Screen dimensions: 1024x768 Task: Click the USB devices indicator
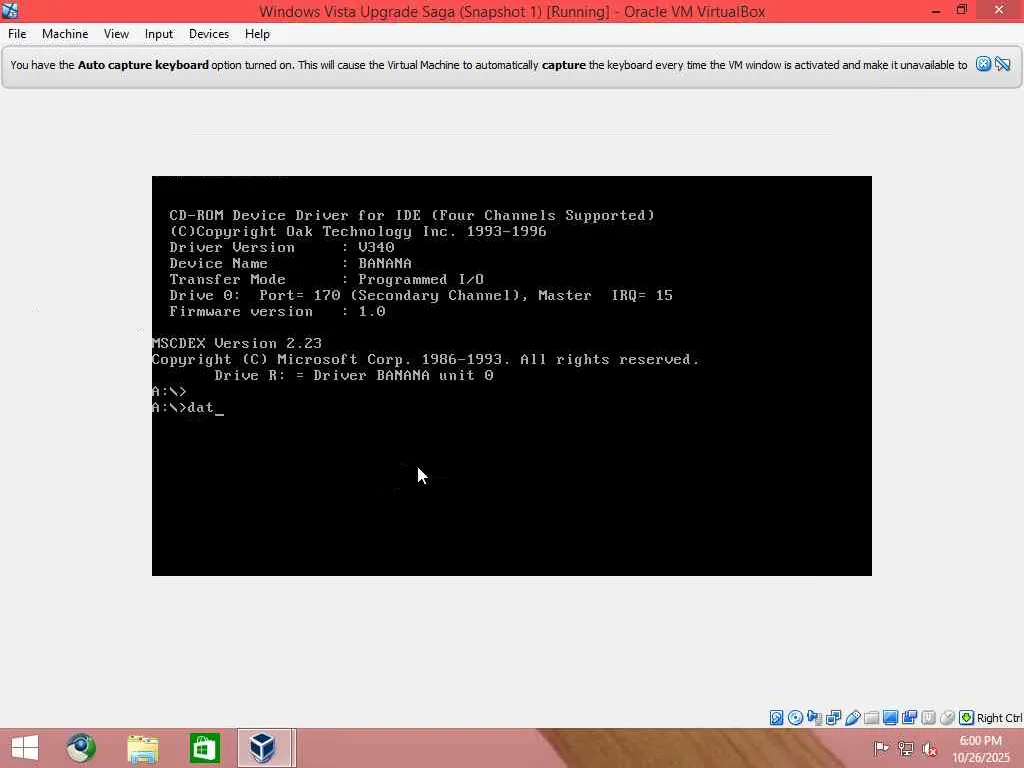click(x=852, y=718)
